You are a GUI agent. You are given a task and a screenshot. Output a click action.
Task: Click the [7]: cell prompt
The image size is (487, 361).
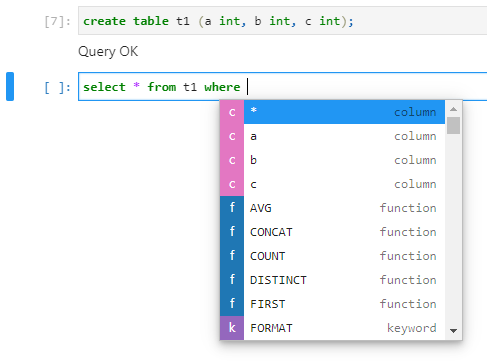click(x=57, y=22)
